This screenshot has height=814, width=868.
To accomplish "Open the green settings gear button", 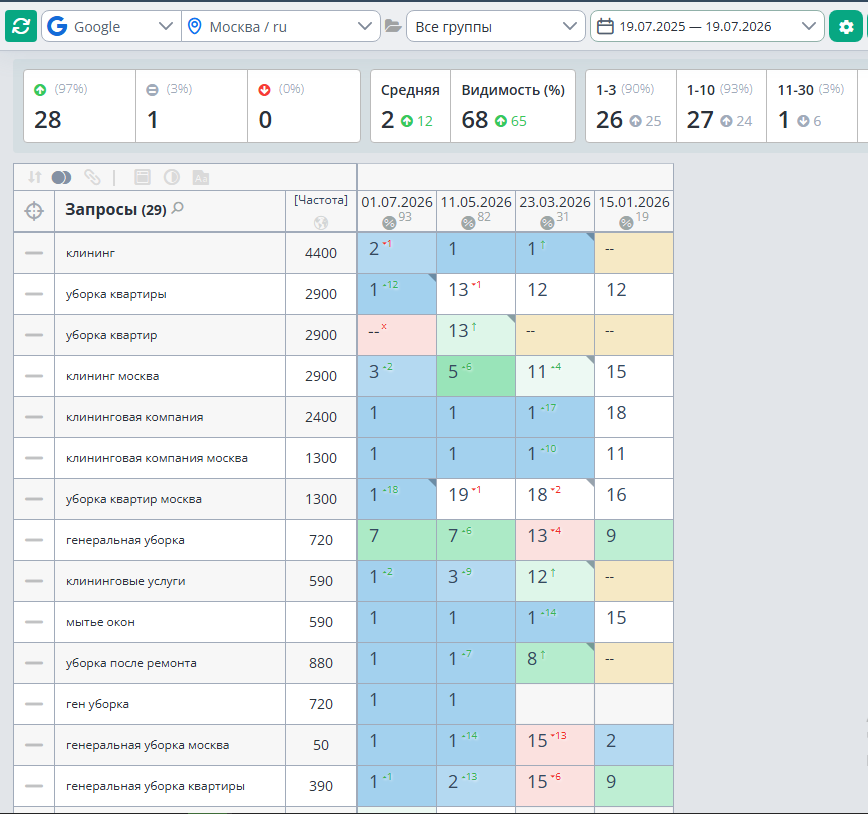I will (845, 26).
